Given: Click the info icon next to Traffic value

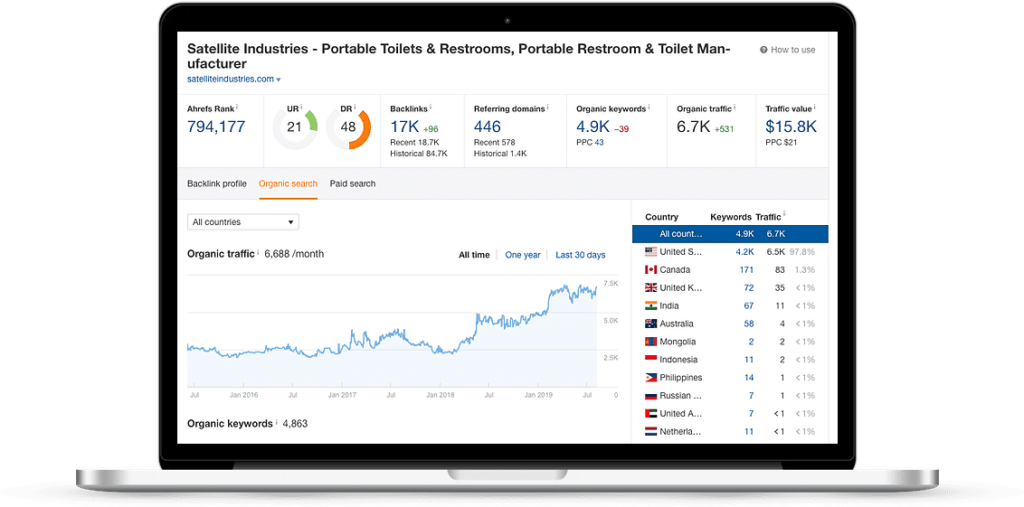Looking at the screenshot, I should [x=813, y=107].
